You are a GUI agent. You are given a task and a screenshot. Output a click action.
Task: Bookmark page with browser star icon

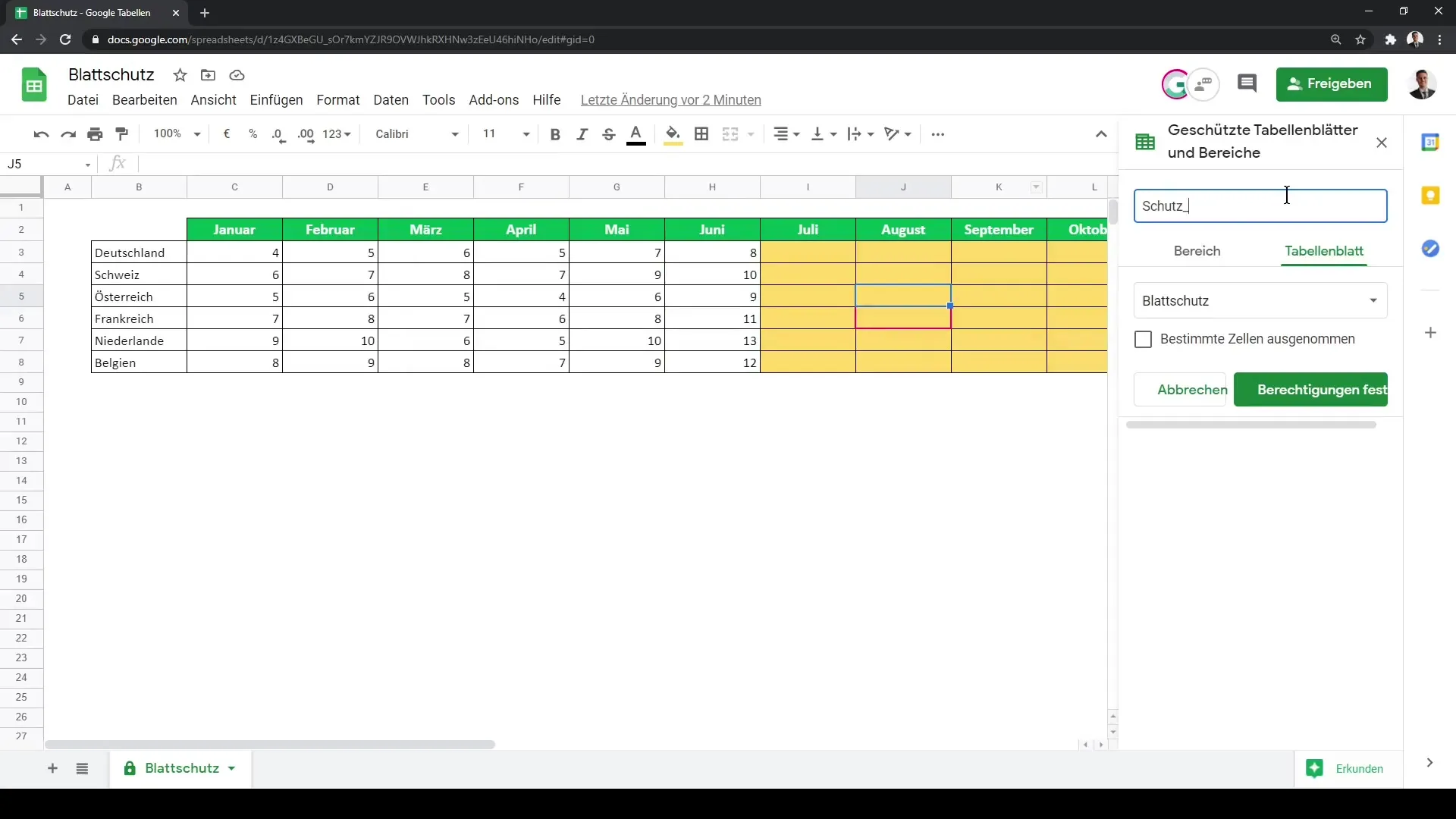pos(1360,39)
